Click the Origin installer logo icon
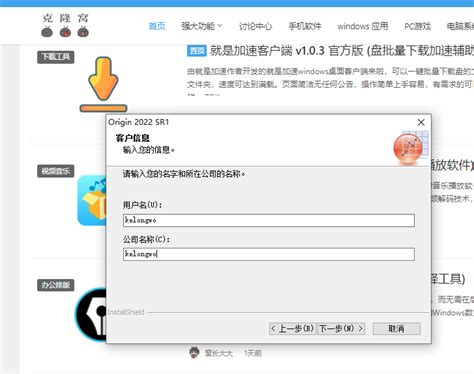The image size is (474, 374). click(410, 148)
